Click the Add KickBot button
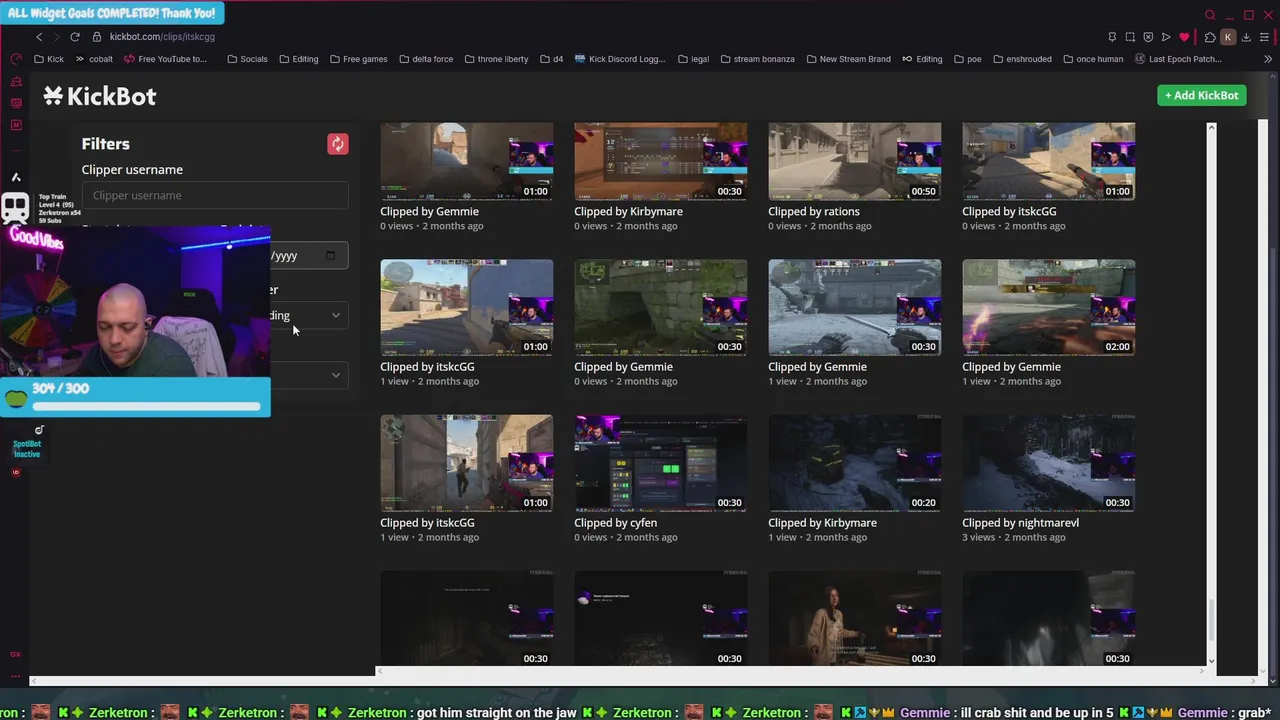This screenshot has height=720, width=1280. pyautogui.click(x=1201, y=95)
